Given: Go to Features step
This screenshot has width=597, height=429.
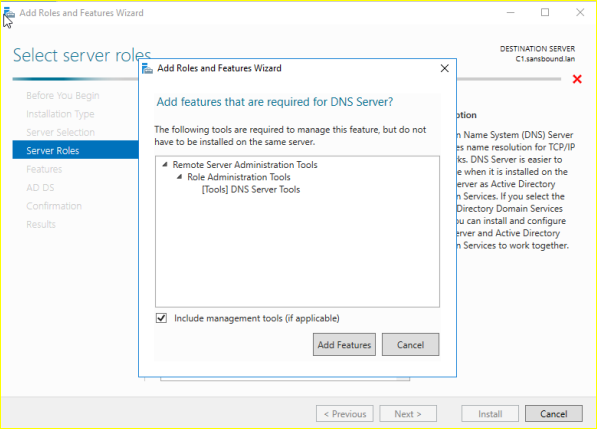Looking at the screenshot, I should [44, 169].
